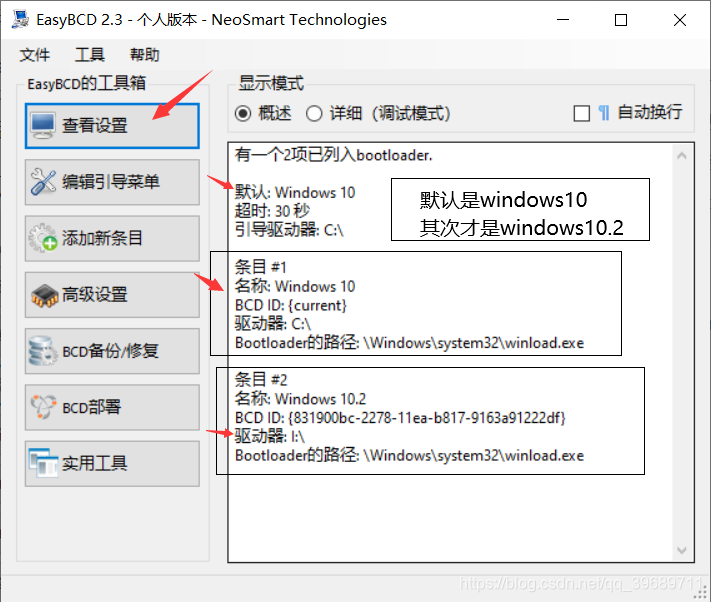Open the 文件 menu
Image resolution: width=711 pixels, height=602 pixels.
point(34,55)
